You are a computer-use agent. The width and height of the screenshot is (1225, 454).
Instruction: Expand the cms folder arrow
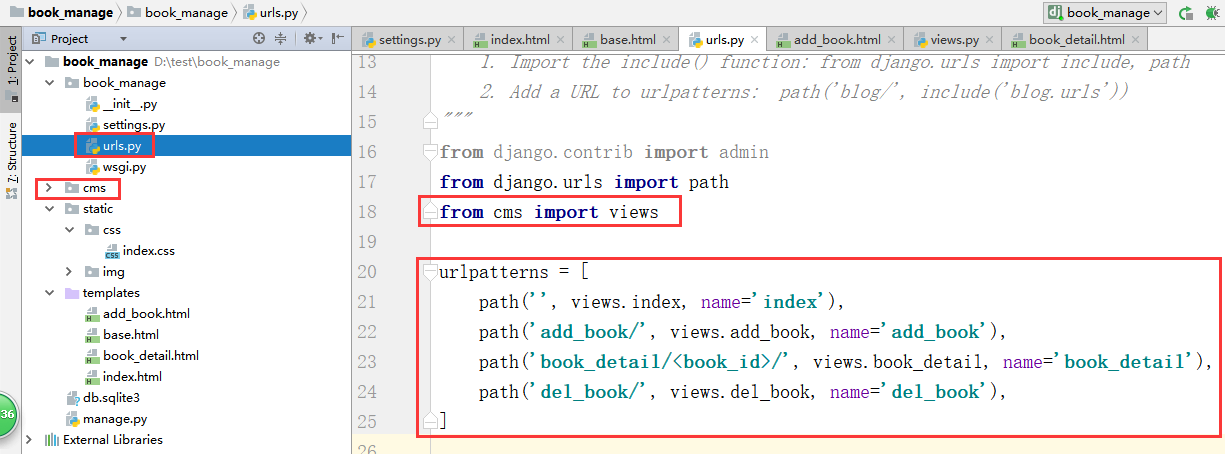tap(48, 188)
